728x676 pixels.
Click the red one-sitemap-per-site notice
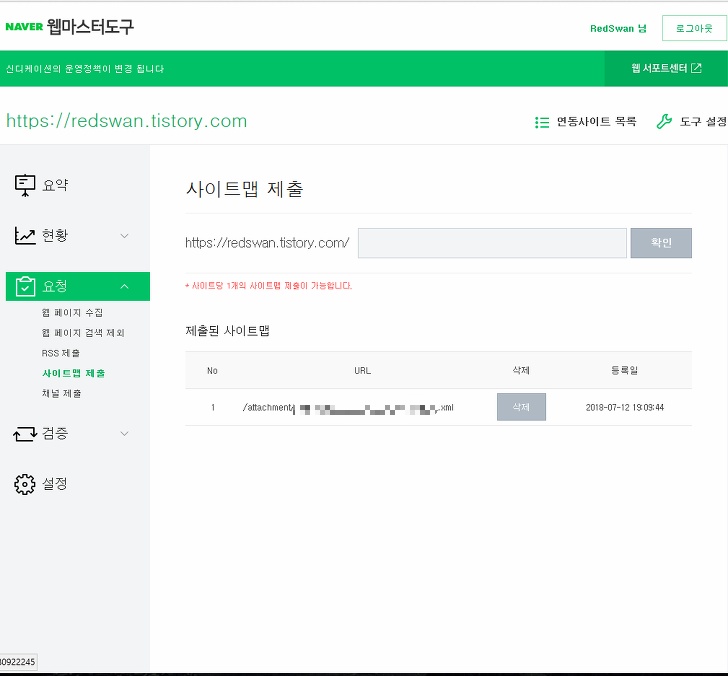(x=268, y=286)
